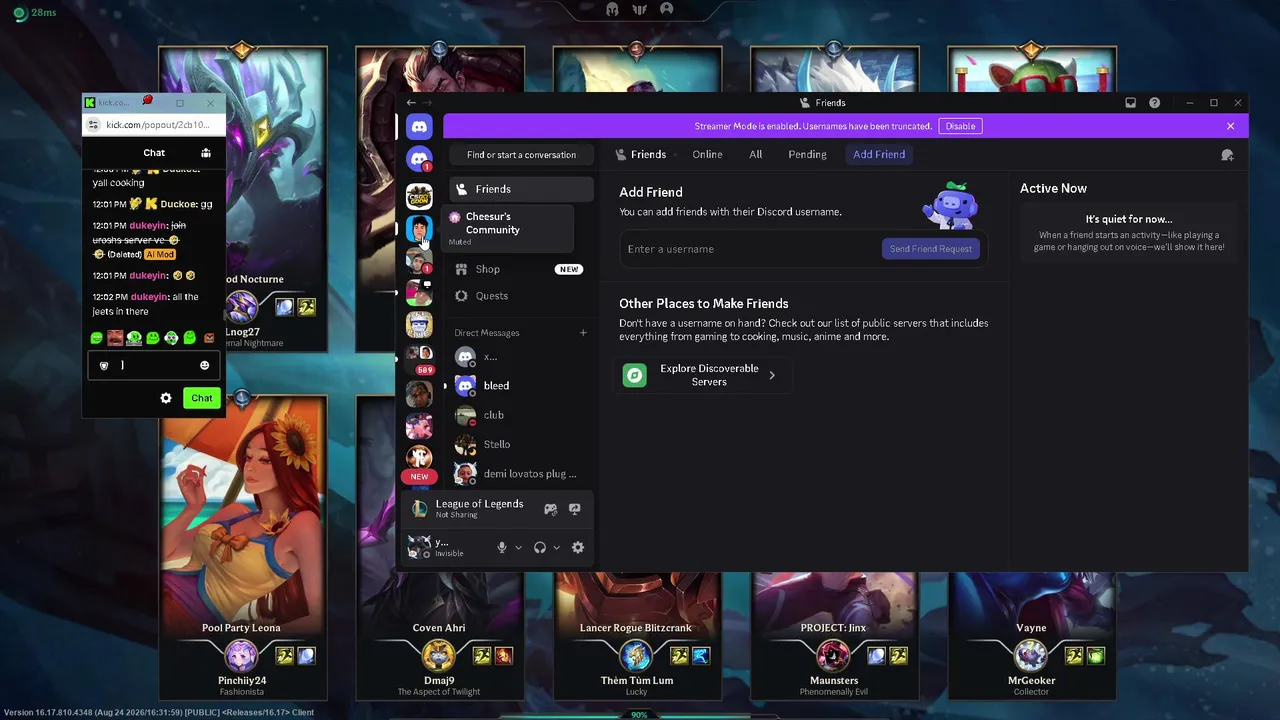Viewport: 1280px width, 720px height.
Task: Click the 28ms ping indicator
Action: [x=36, y=13]
